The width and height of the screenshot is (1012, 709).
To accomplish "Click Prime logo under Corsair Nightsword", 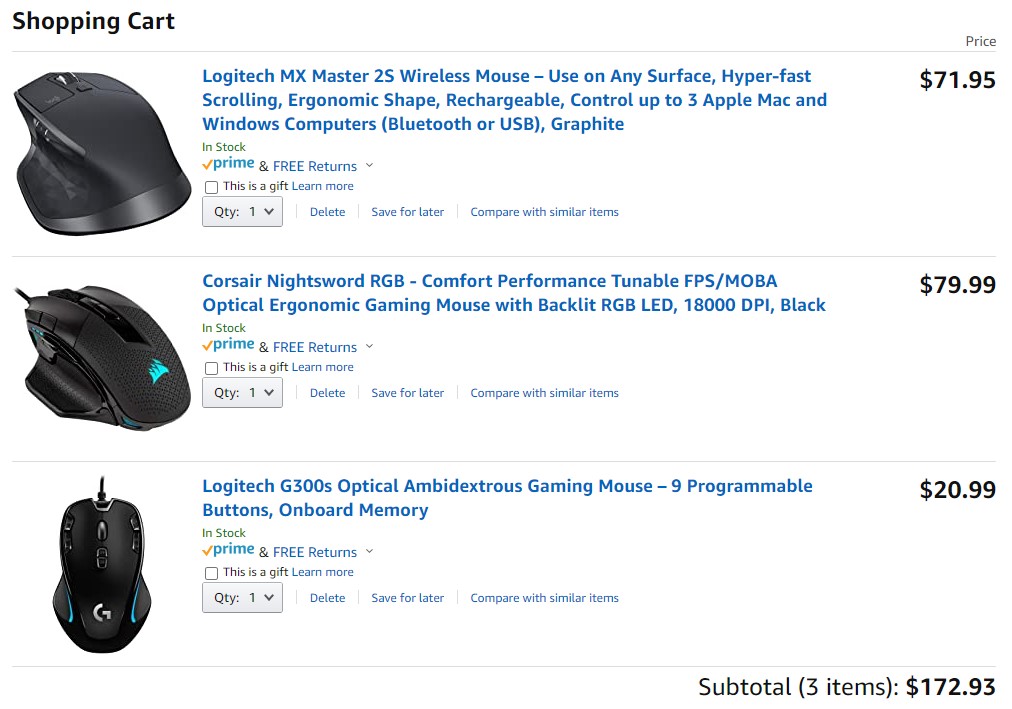I will point(228,346).
